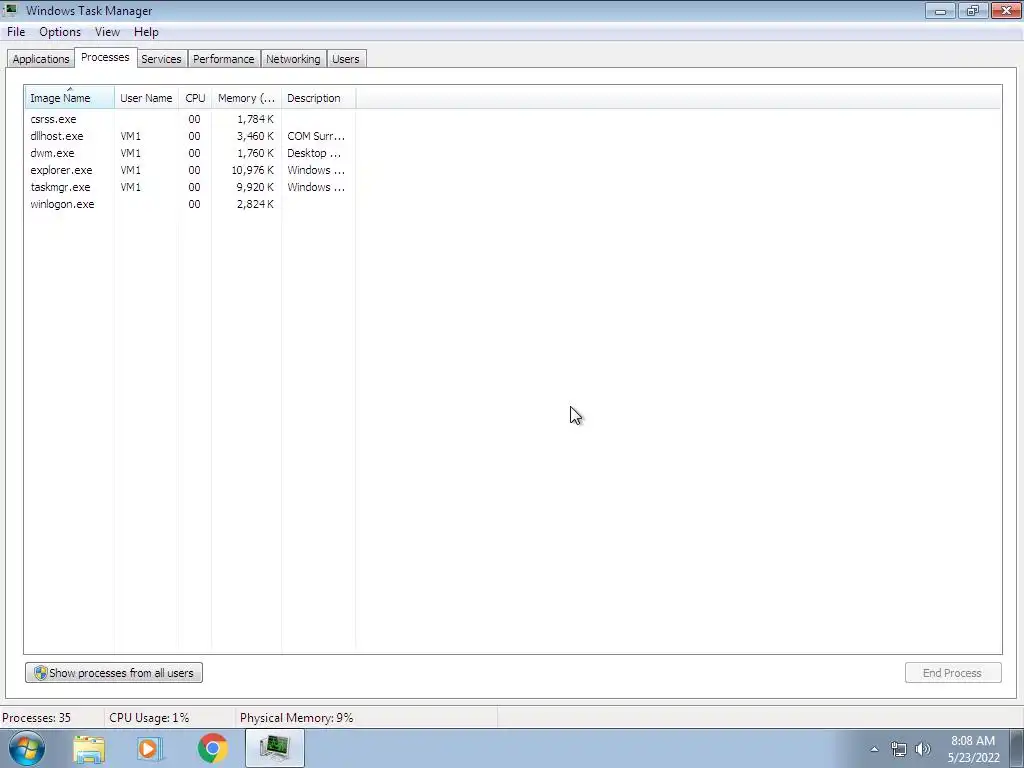Switch to the Users tab

[x=345, y=59]
